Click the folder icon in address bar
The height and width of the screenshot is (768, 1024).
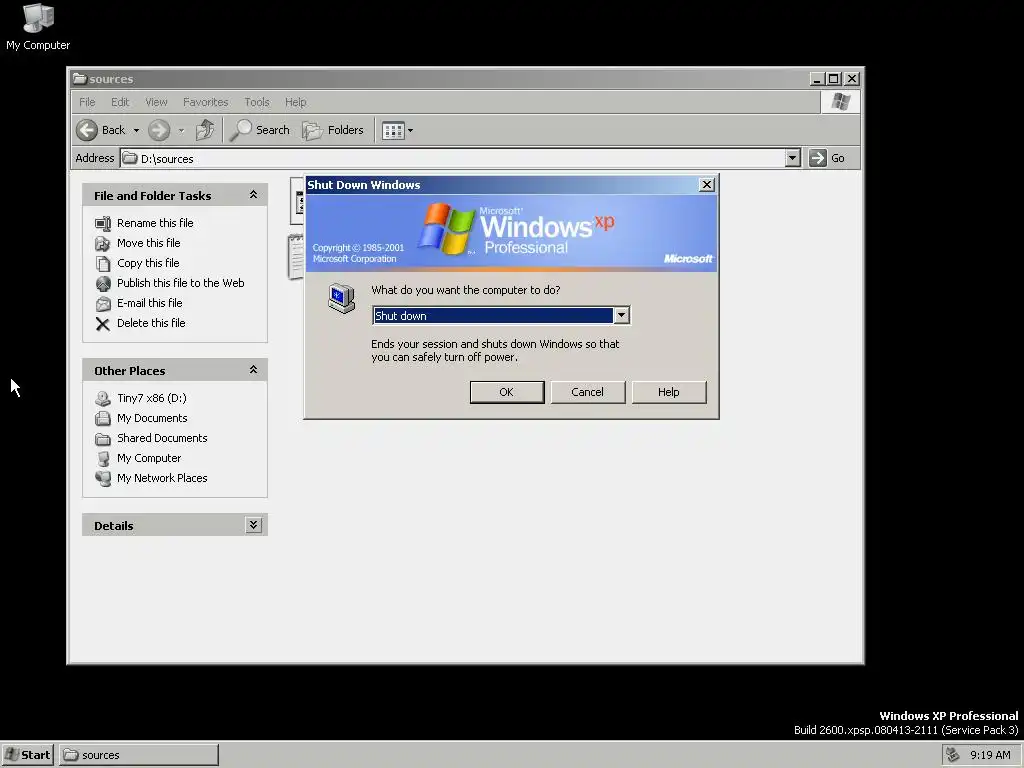(x=130, y=158)
